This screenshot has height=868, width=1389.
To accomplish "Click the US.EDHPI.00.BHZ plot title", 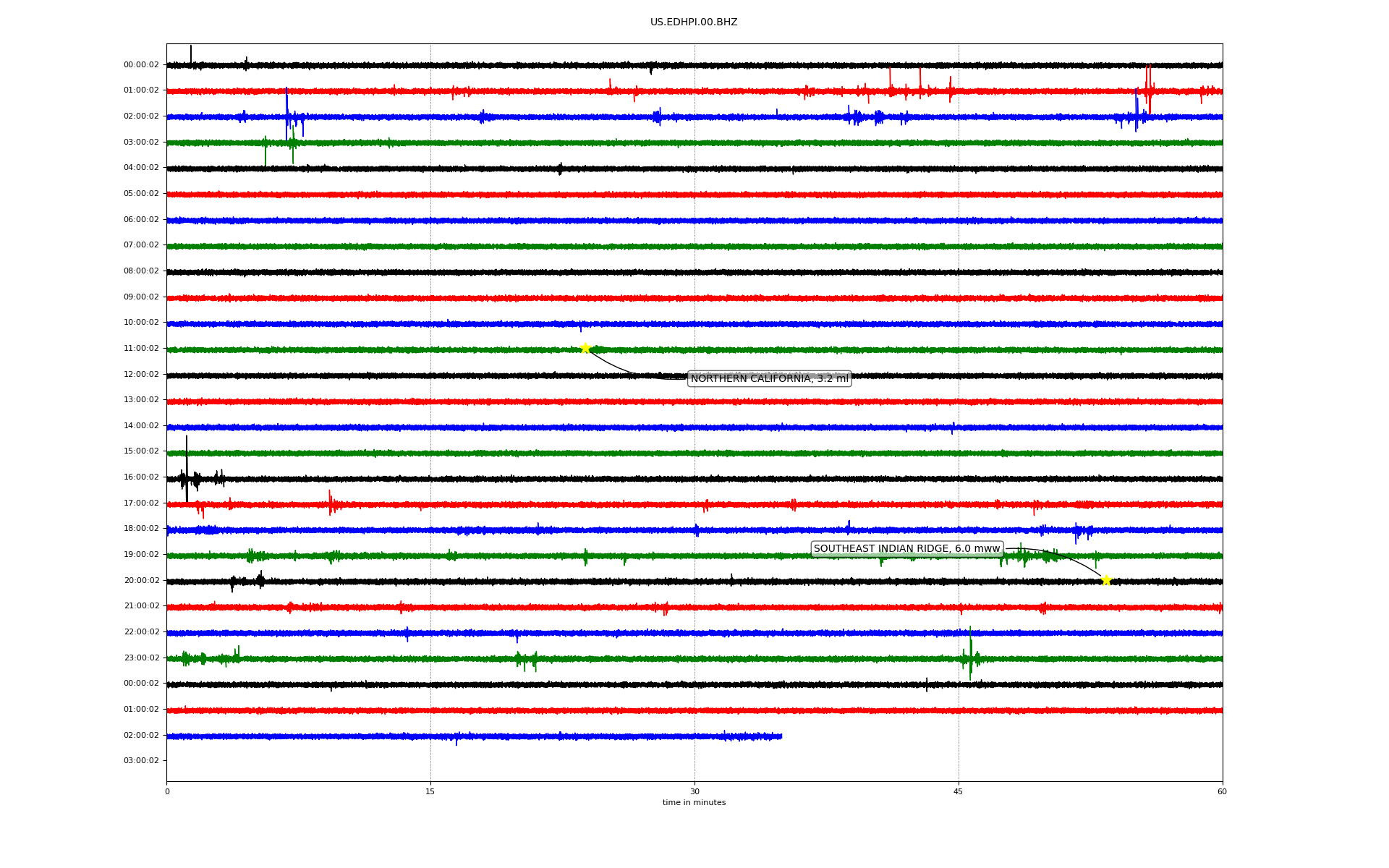I will 694,22.
